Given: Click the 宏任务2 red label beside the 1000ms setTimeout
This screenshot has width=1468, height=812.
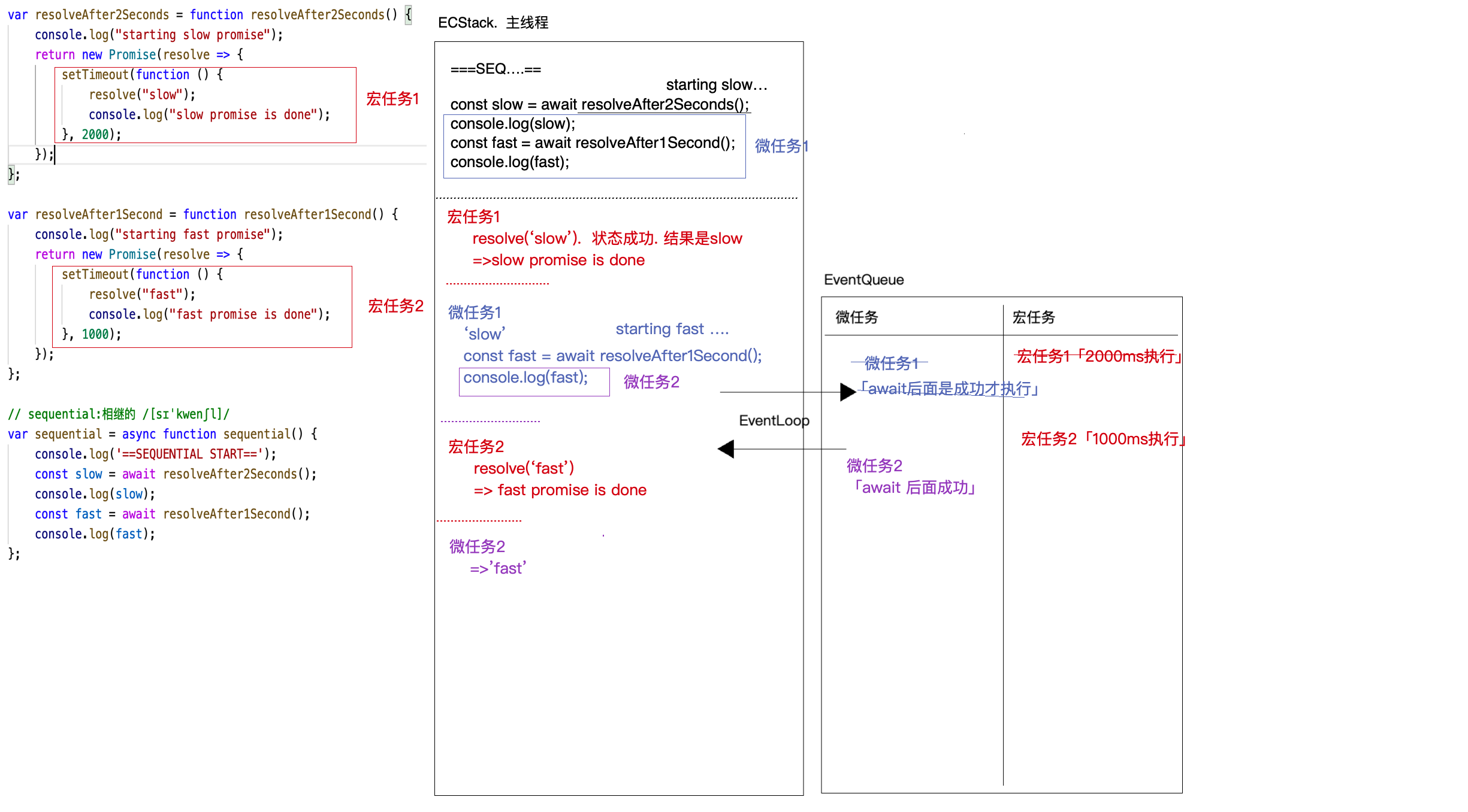Looking at the screenshot, I should pos(395,306).
